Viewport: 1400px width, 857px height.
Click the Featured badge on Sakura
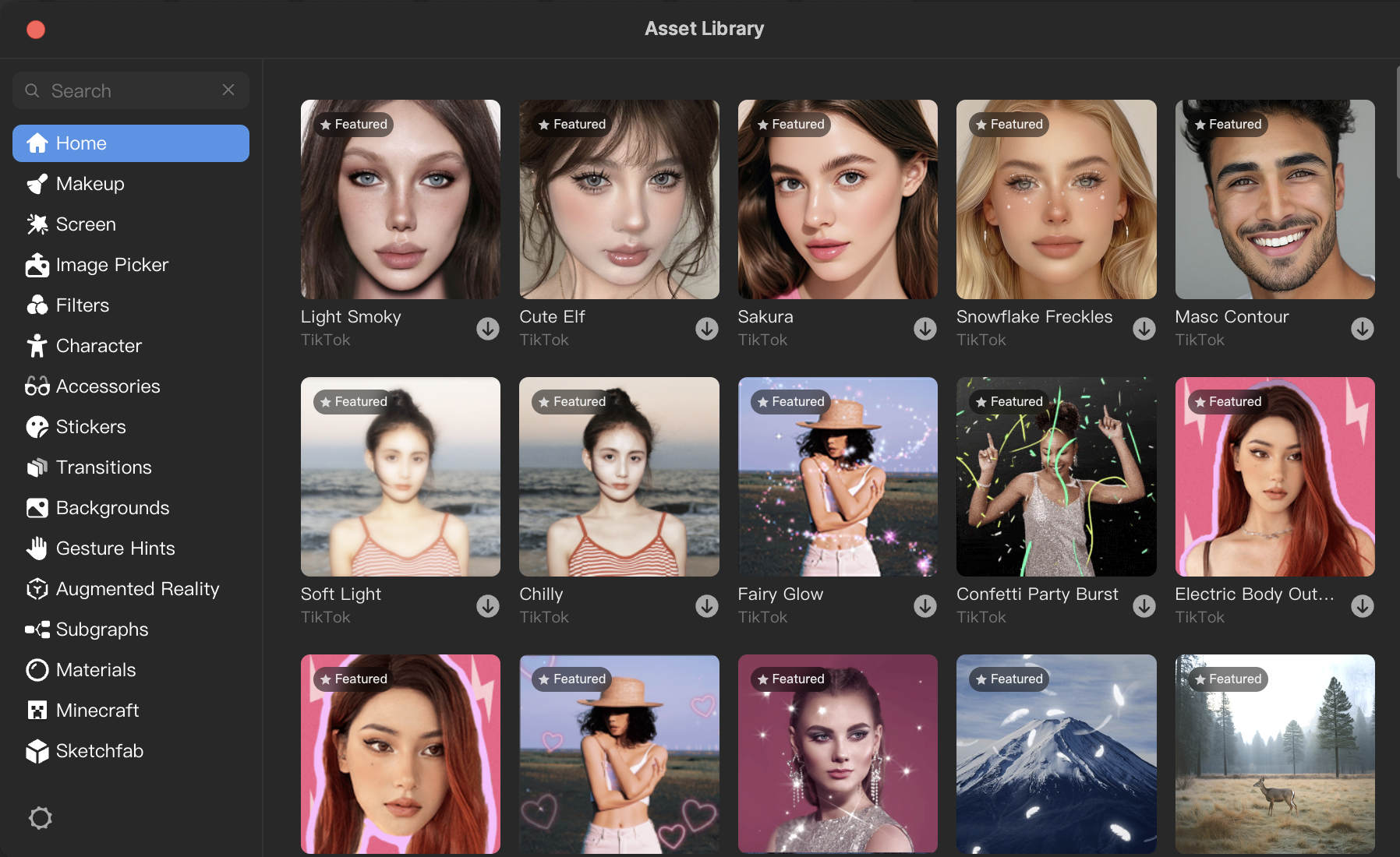[790, 125]
